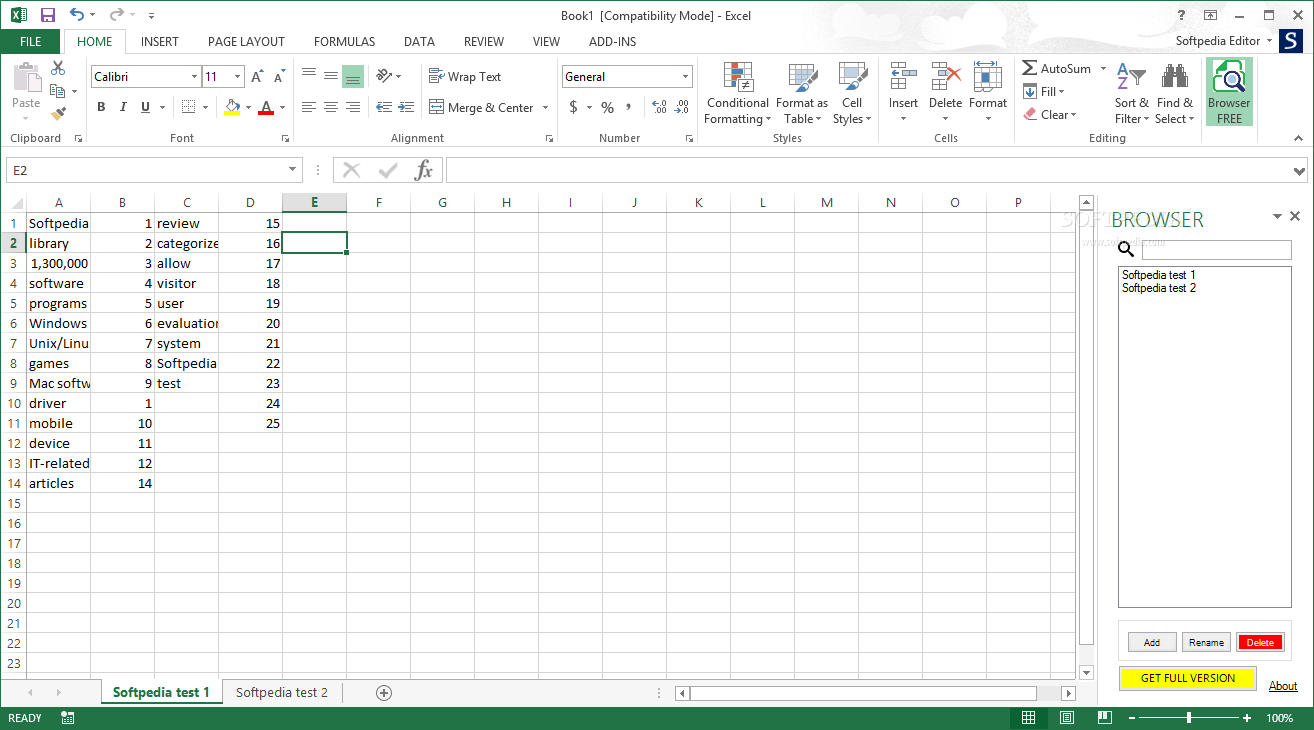Screen dimensions: 1314x730
Task: Open the Find & Select menu
Action: [1174, 95]
